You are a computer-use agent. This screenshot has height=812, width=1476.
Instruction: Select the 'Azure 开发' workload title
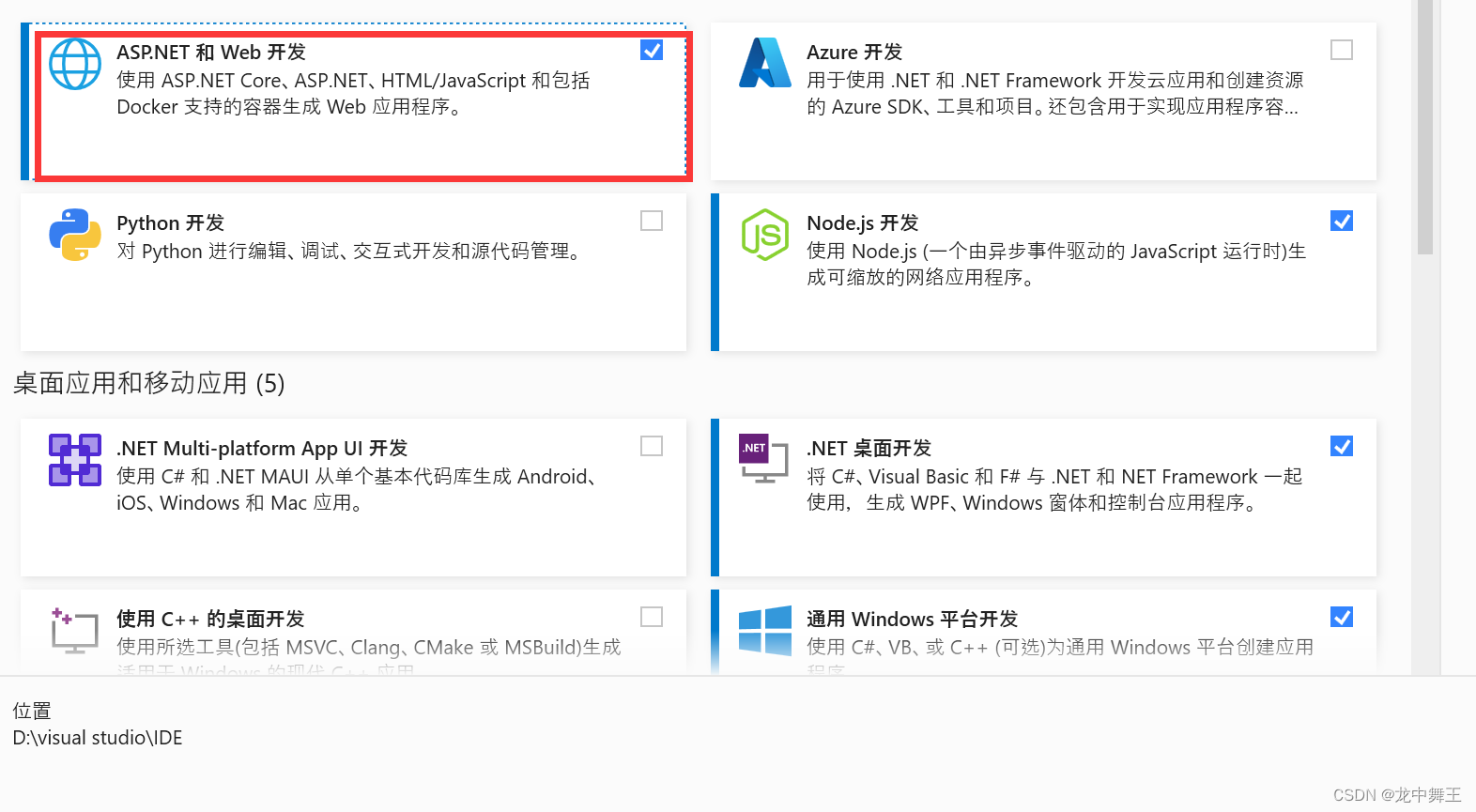click(854, 53)
